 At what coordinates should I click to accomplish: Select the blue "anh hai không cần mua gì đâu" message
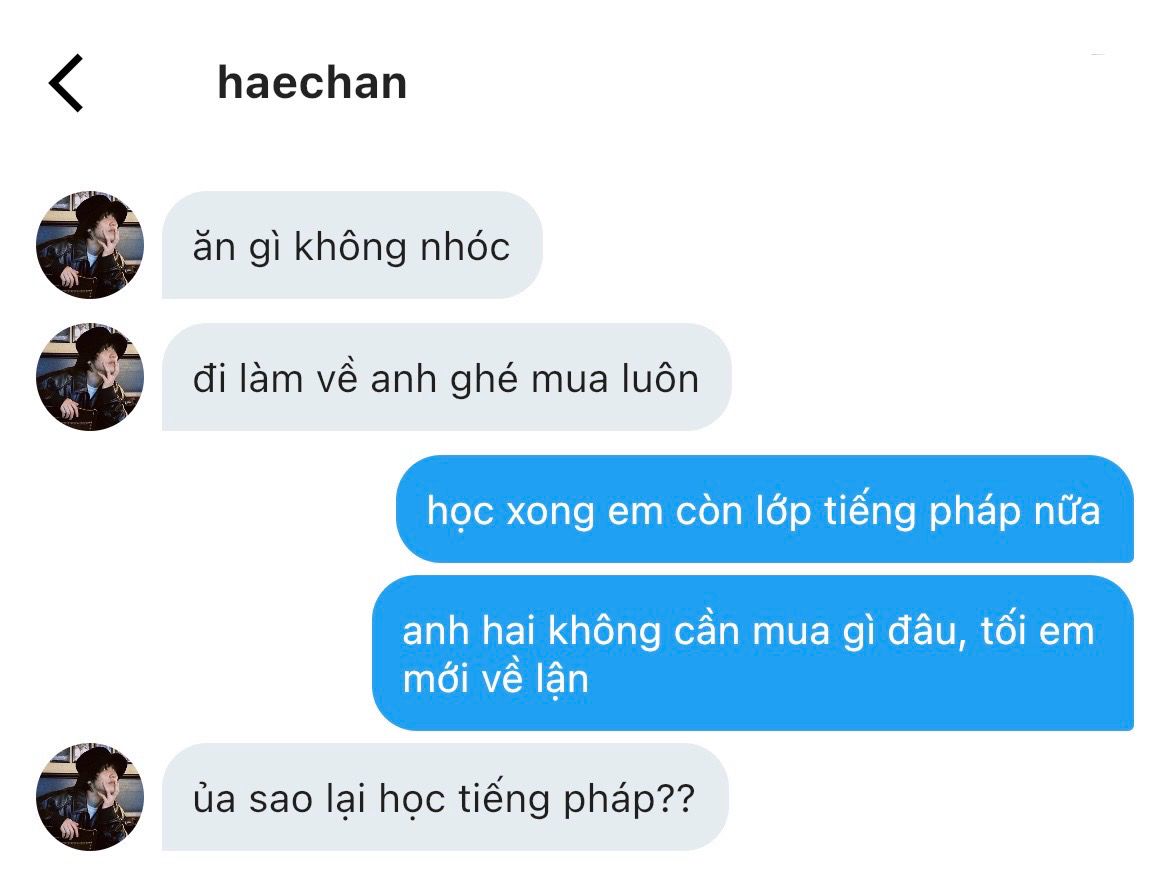coord(753,653)
